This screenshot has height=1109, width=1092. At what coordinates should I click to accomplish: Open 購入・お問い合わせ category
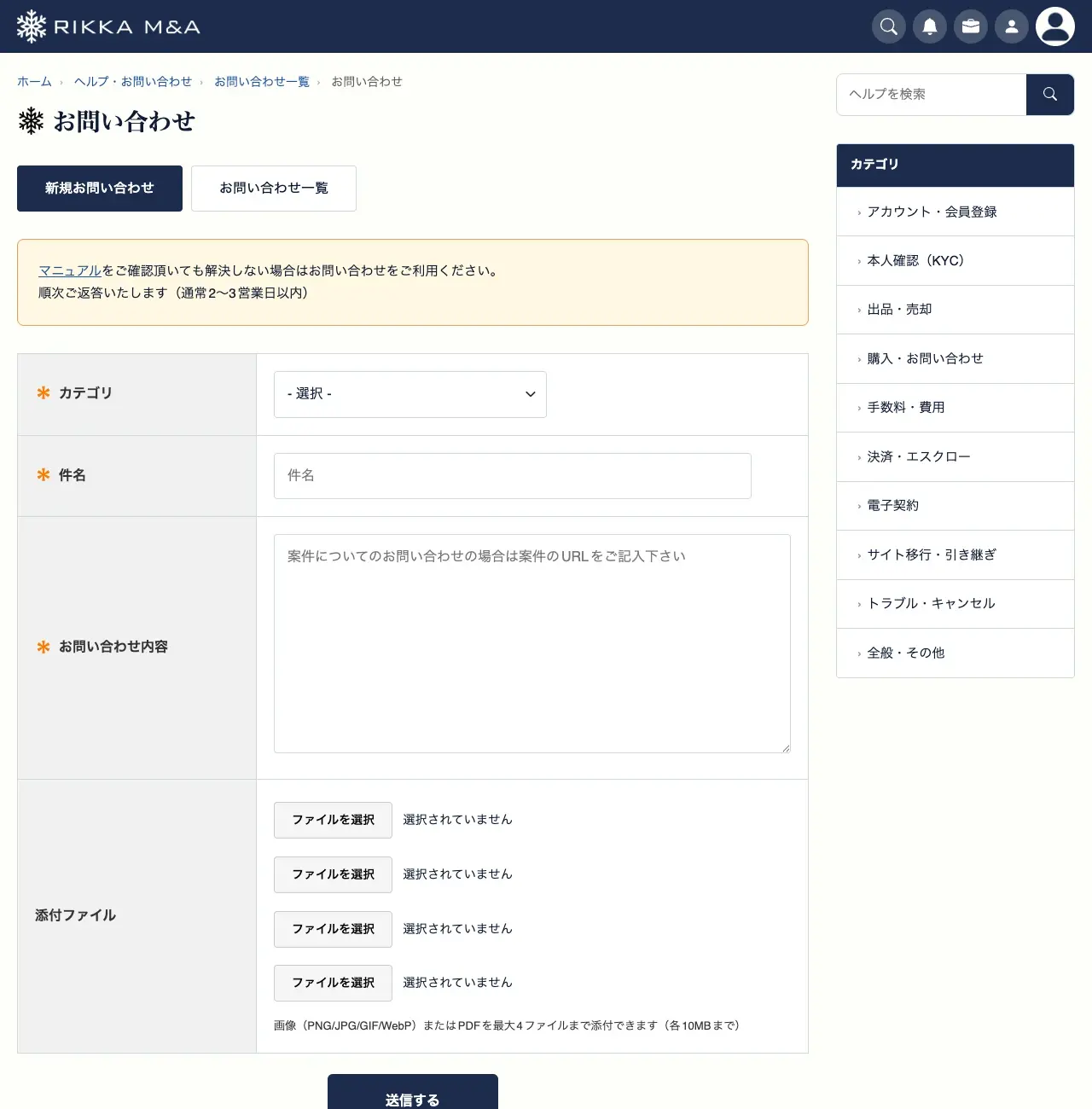click(x=955, y=359)
